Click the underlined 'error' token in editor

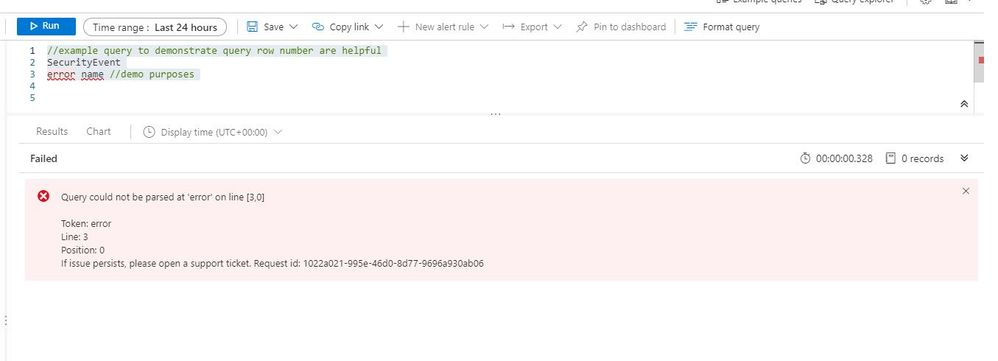pyautogui.click(x=61, y=74)
